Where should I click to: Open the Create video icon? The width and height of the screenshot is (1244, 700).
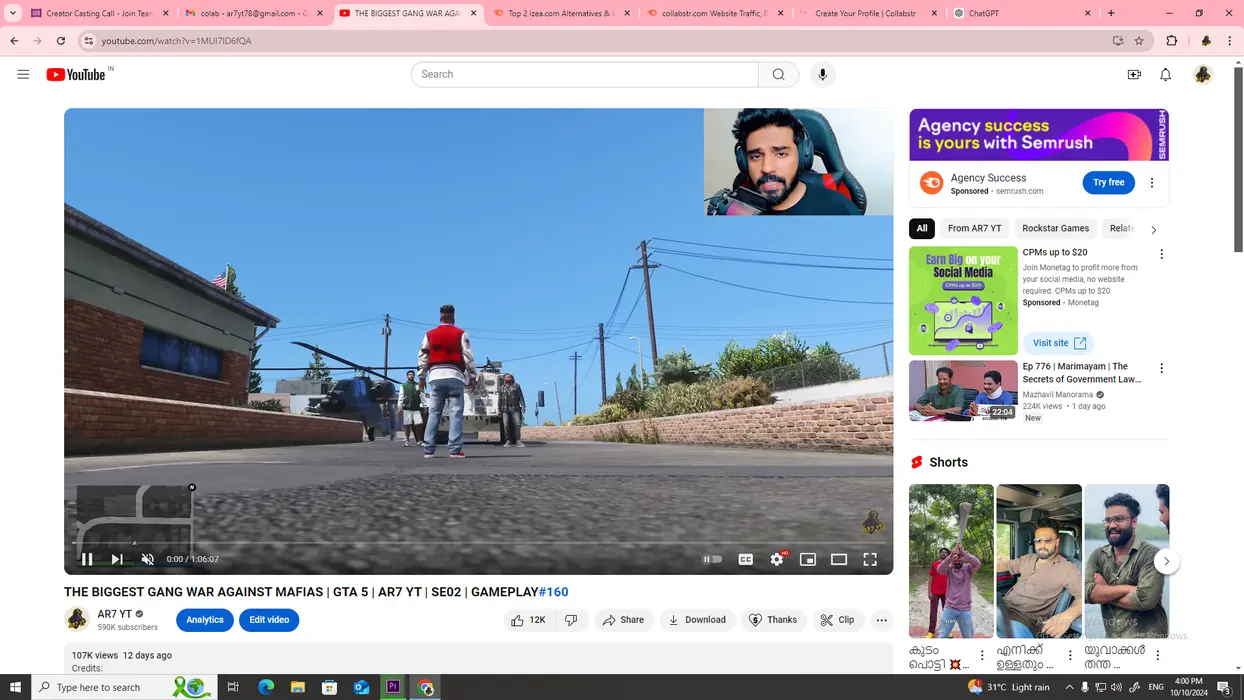pyautogui.click(x=1134, y=75)
